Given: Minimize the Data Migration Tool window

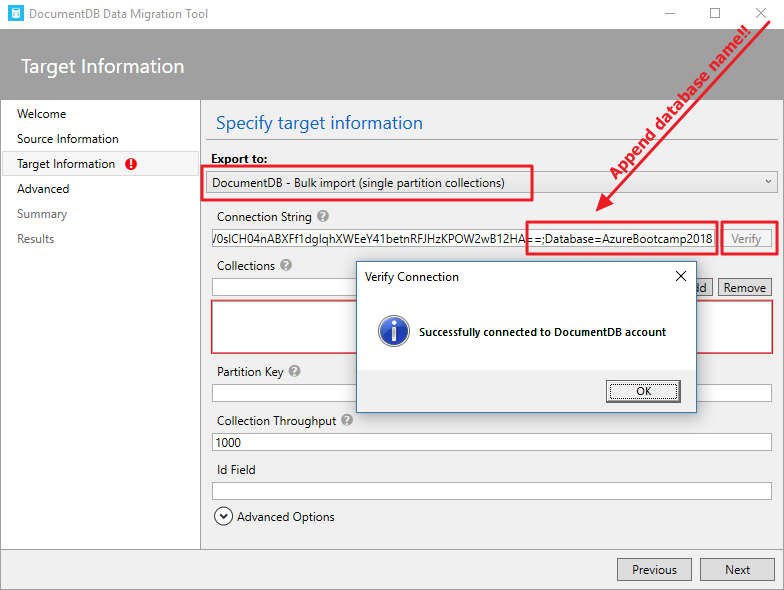Looking at the screenshot, I should coord(670,14).
